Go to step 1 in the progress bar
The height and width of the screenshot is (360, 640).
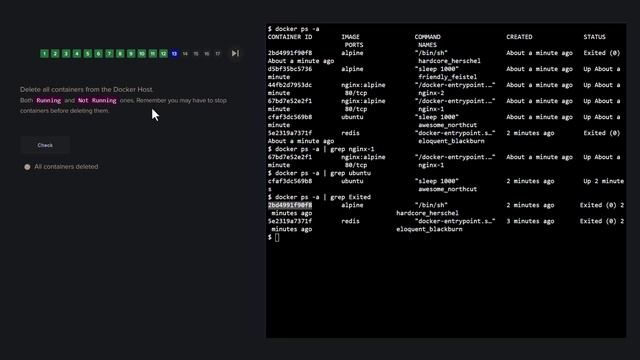tap(44, 53)
